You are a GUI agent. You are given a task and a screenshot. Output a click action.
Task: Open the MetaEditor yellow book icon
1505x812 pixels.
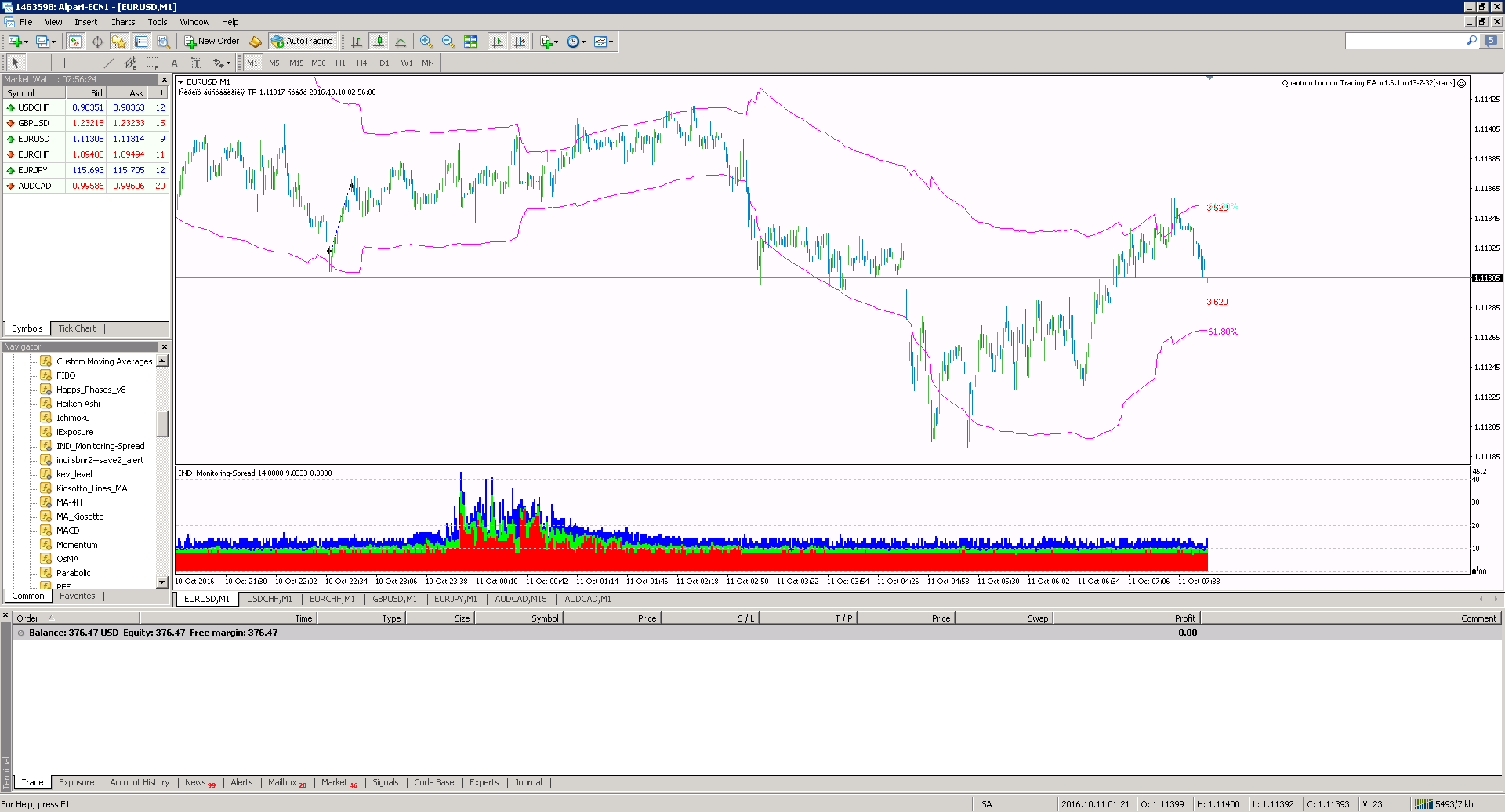click(256, 42)
